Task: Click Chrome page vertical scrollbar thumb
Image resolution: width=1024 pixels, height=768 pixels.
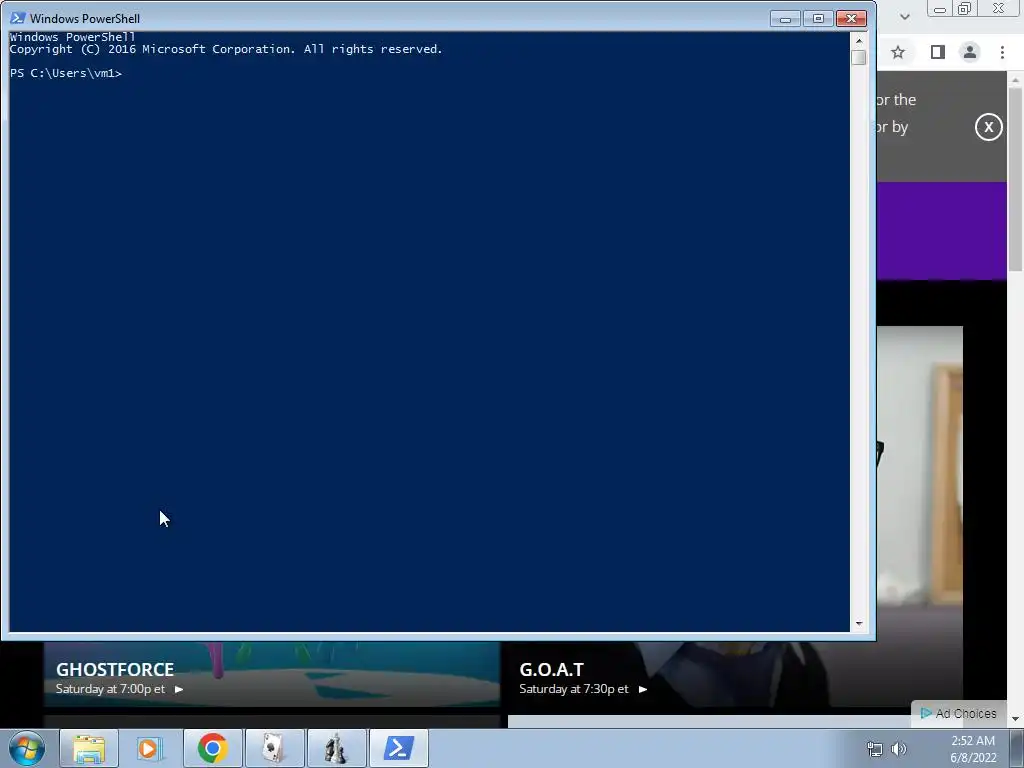Action: tap(1016, 179)
